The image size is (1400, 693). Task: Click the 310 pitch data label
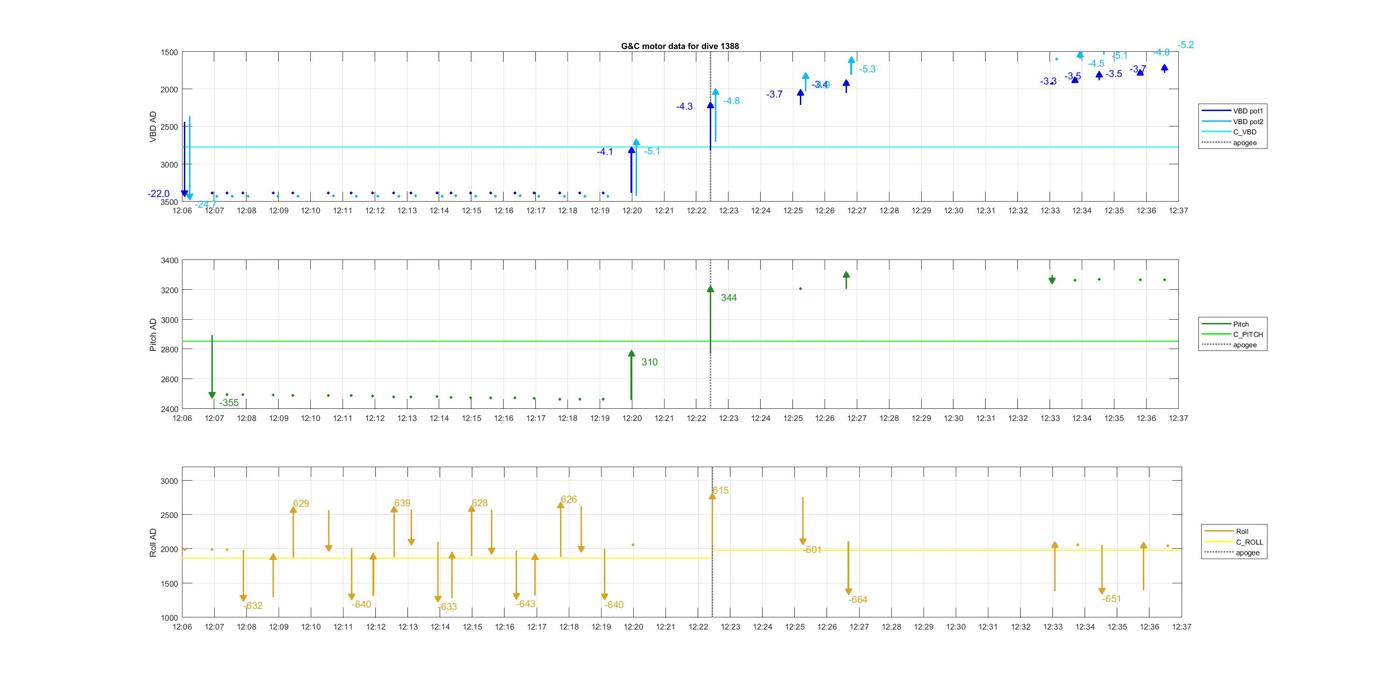coord(649,362)
